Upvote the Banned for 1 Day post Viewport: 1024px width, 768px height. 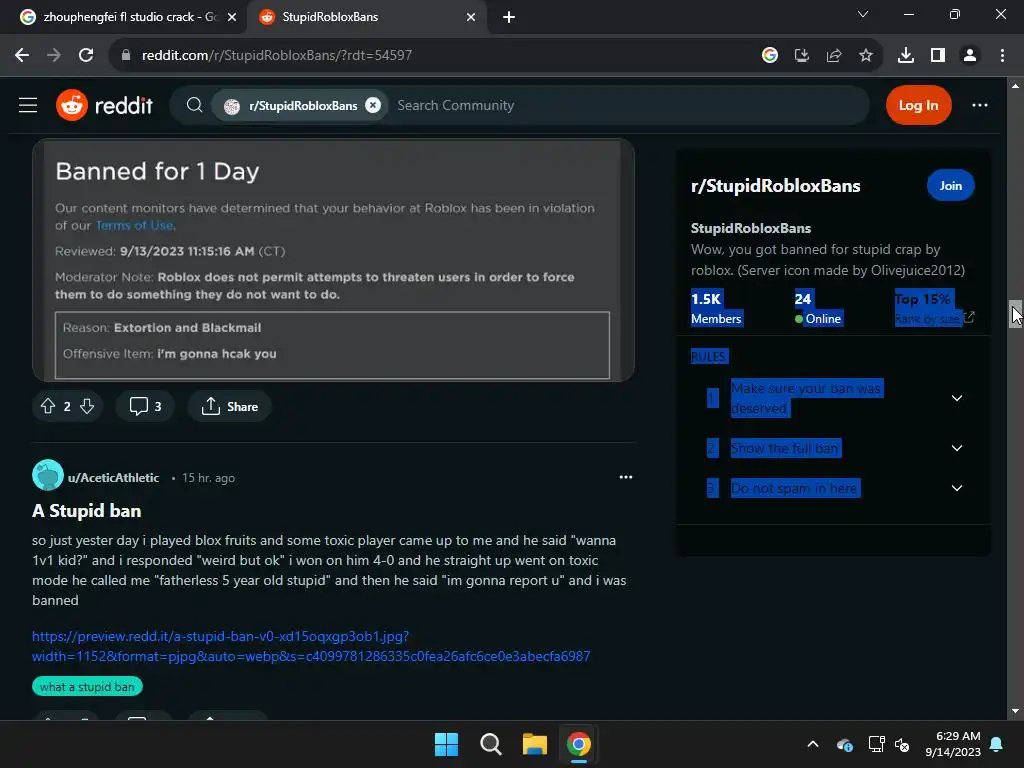[x=48, y=406]
